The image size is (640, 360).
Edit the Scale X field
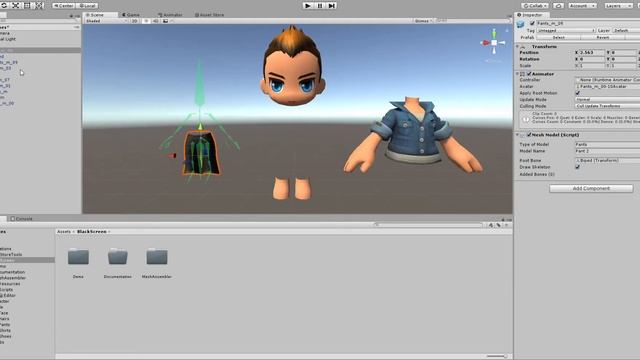(592, 66)
